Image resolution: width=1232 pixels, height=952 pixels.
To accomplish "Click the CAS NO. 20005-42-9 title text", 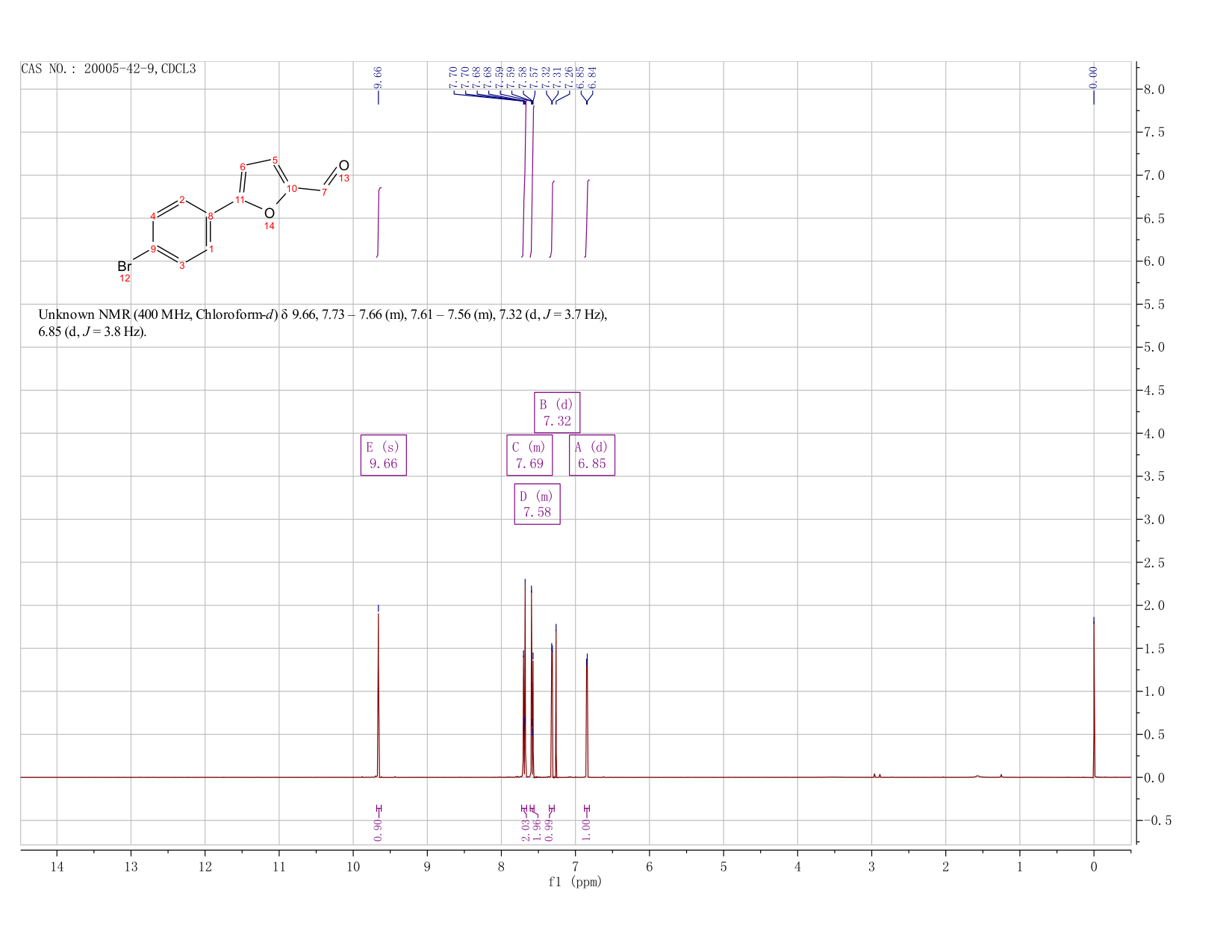I will [x=108, y=69].
